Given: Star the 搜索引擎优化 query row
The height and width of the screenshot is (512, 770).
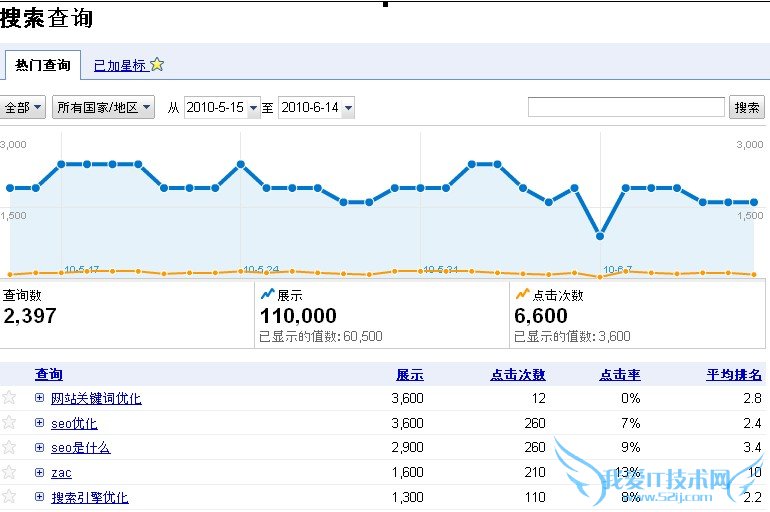Looking at the screenshot, I should tap(9, 497).
